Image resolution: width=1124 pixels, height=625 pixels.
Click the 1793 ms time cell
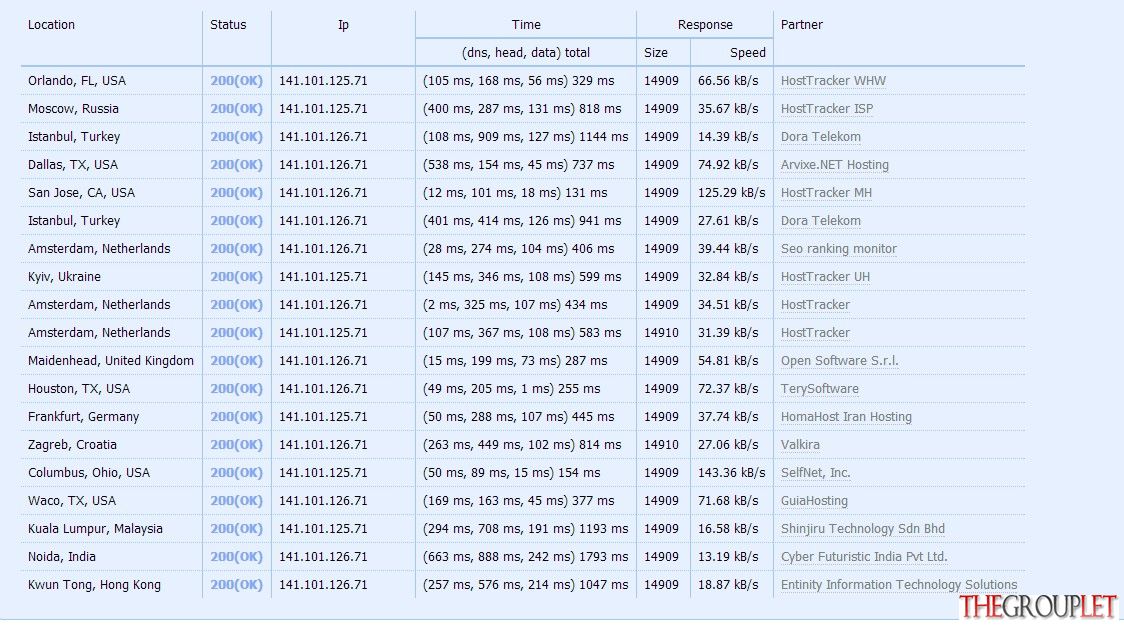tap(525, 556)
